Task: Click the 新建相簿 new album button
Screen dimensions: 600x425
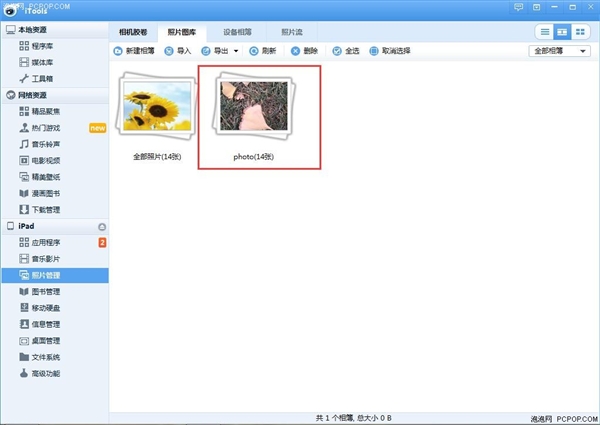Action: (134, 51)
